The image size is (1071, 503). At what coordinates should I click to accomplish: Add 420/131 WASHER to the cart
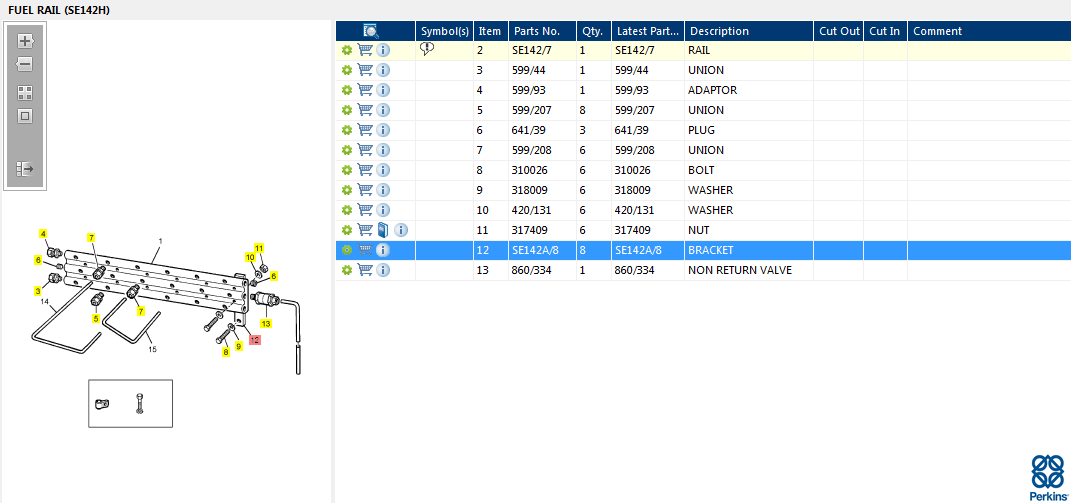365,210
